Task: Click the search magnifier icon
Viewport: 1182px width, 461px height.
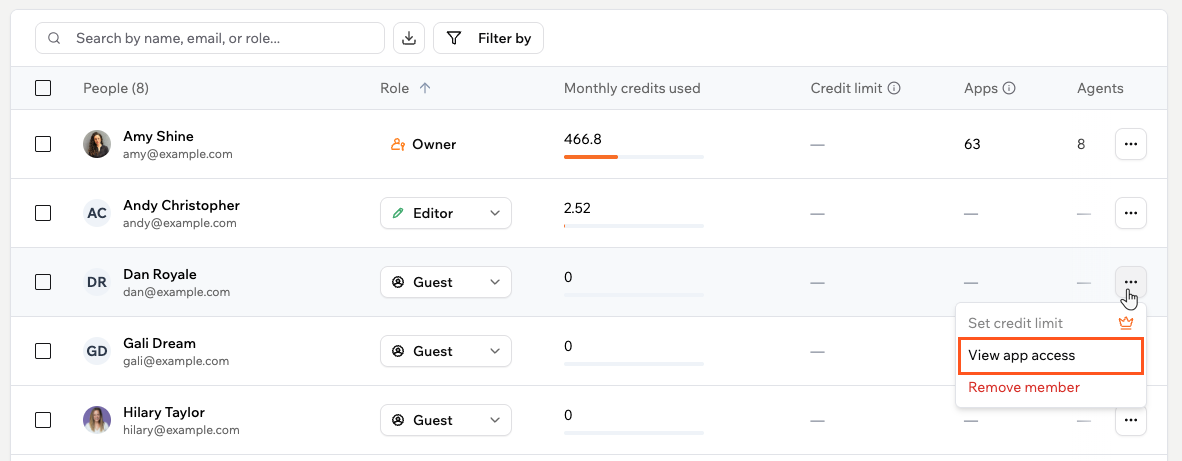Action: point(54,38)
